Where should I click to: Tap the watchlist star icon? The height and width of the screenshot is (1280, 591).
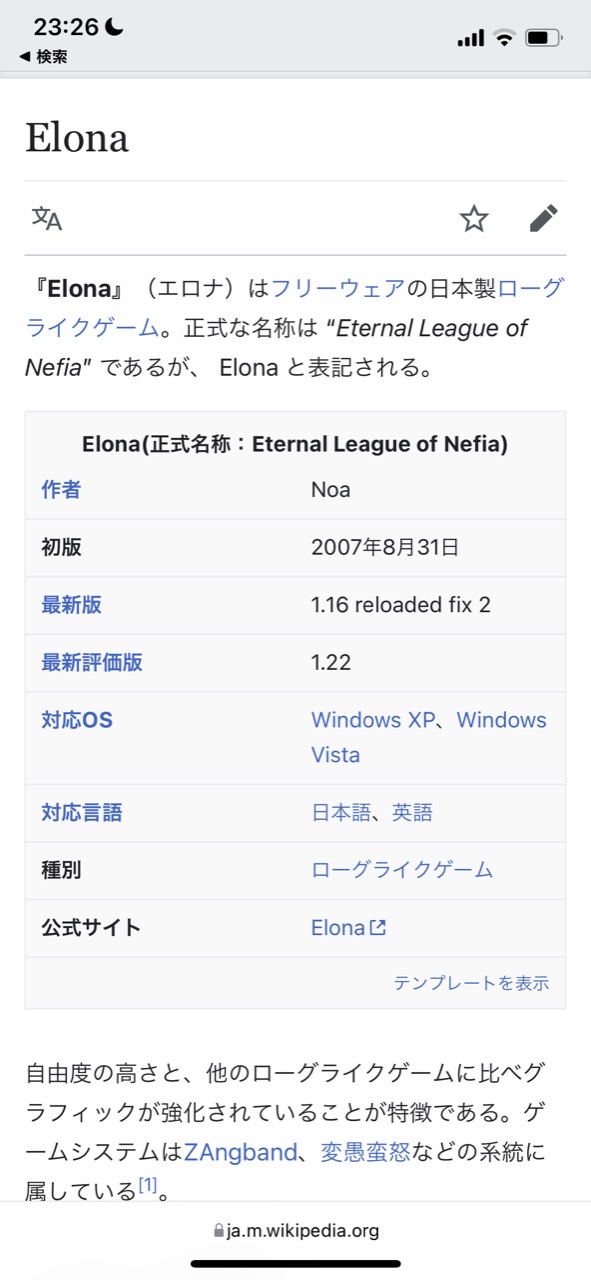coord(474,218)
